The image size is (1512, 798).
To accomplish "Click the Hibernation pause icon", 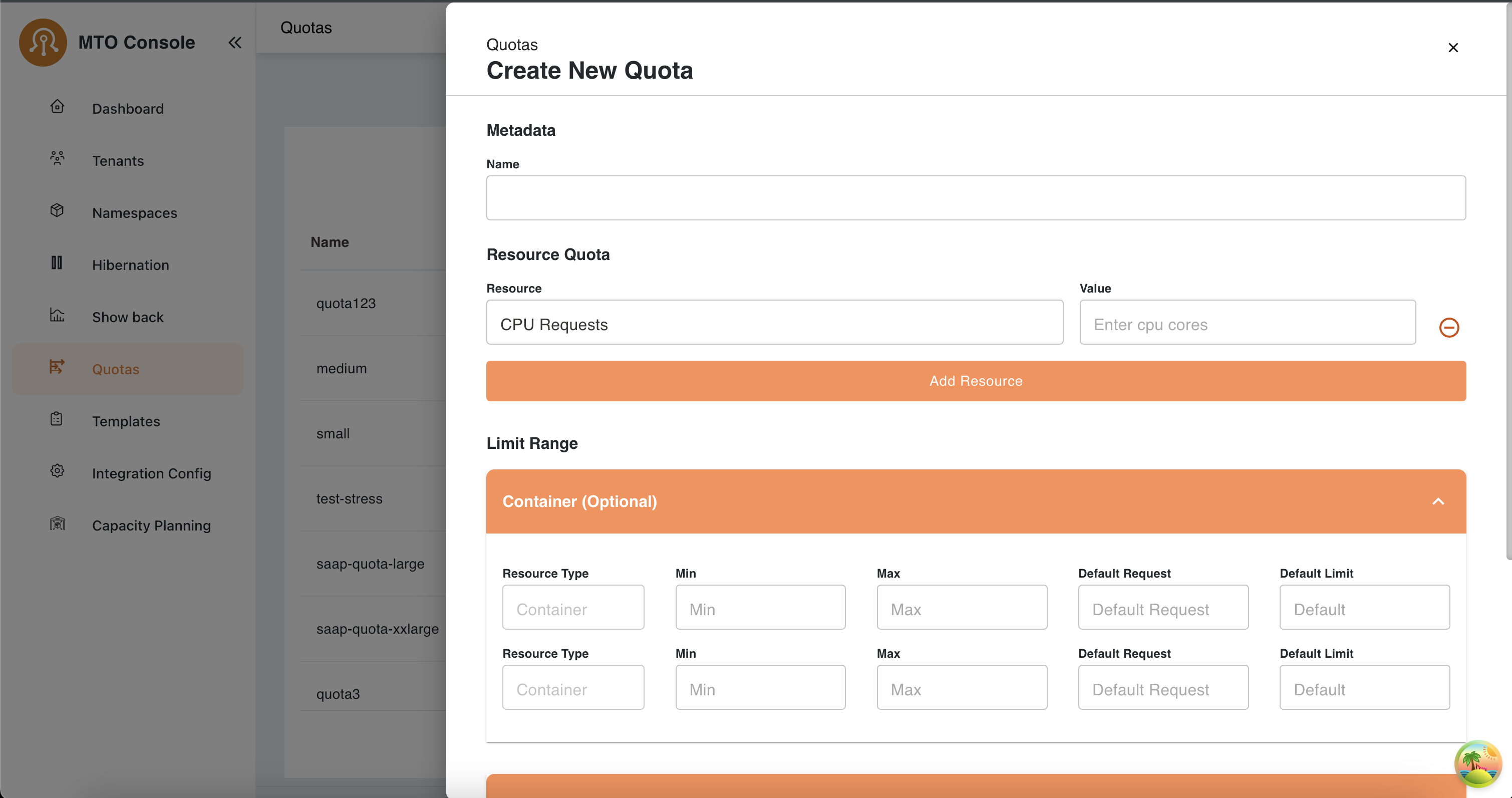I will tap(57, 263).
